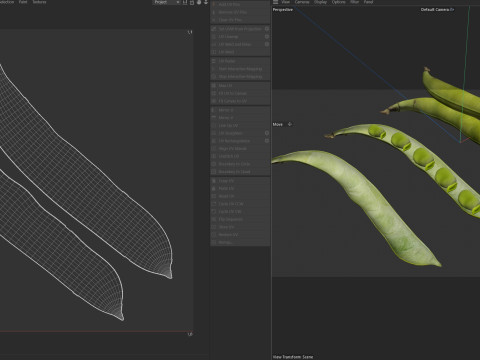Screen dimensions: 480x360
Task: Click Cycle UV CCW
Action: [x=240, y=204]
